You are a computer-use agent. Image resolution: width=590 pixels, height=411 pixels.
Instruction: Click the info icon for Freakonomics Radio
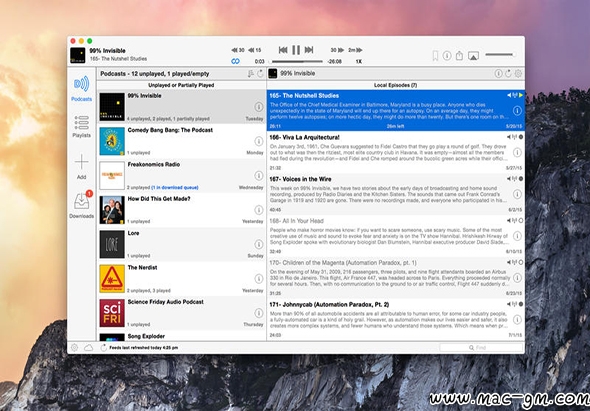click(259, 175)
